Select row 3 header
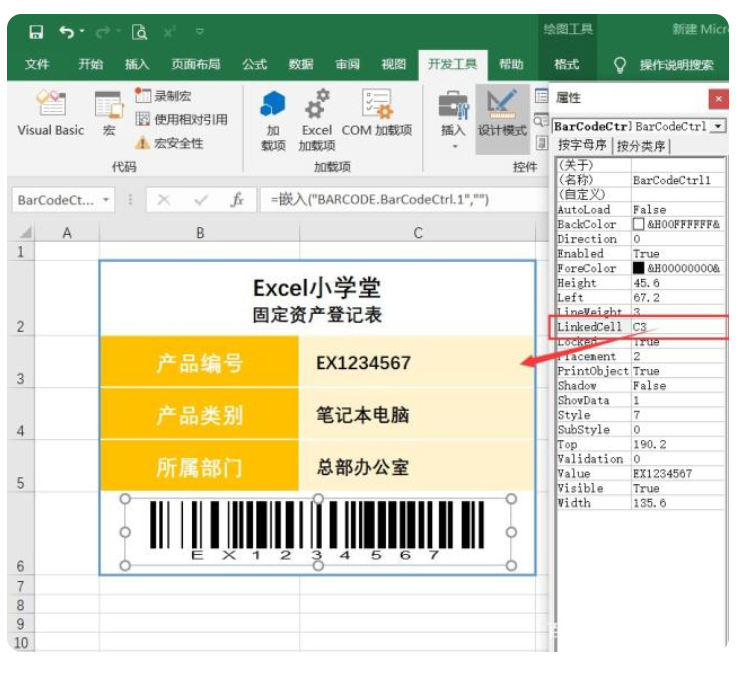Image resolution: width=741 pixels, height=677 pixels. pyautogui.click(x=20, y=362)
